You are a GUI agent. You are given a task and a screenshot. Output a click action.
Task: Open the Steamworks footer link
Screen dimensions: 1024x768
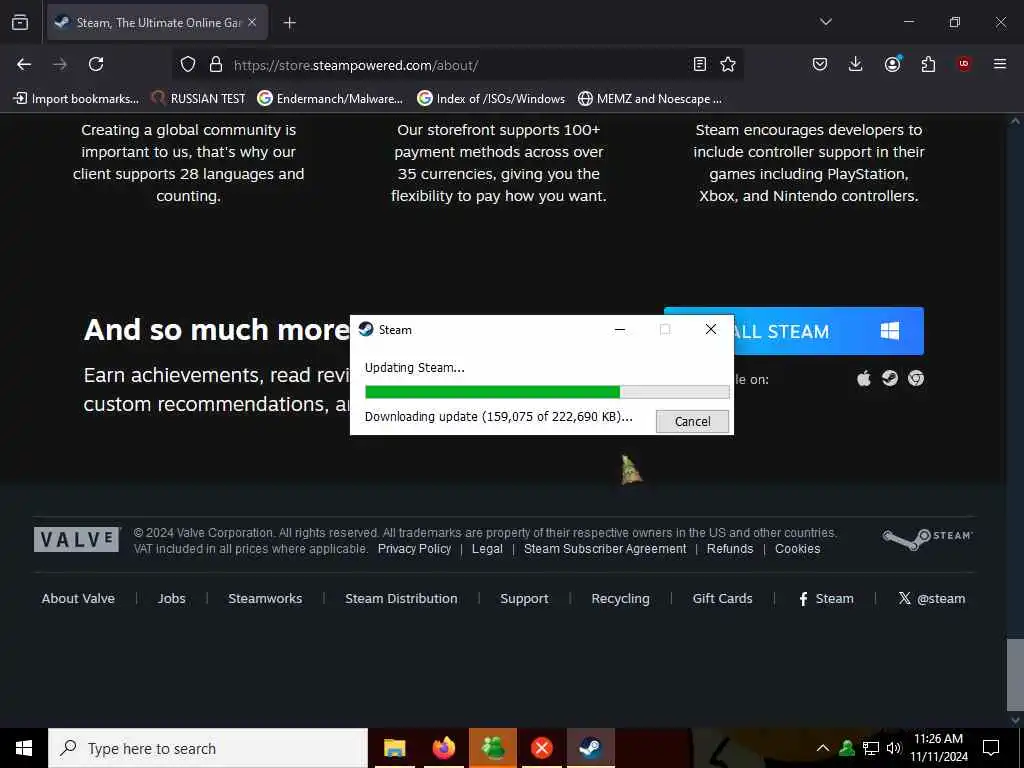click(x=265, y=598)
